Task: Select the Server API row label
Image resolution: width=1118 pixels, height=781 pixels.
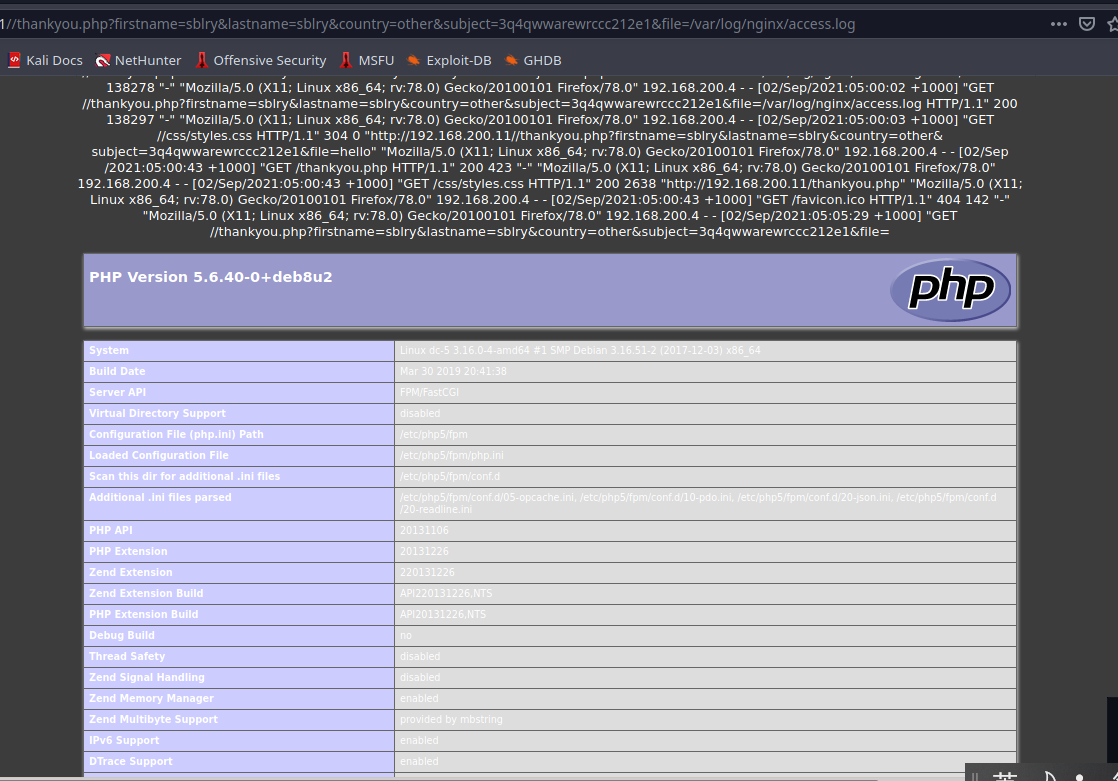Action: [x=118, y=392]
